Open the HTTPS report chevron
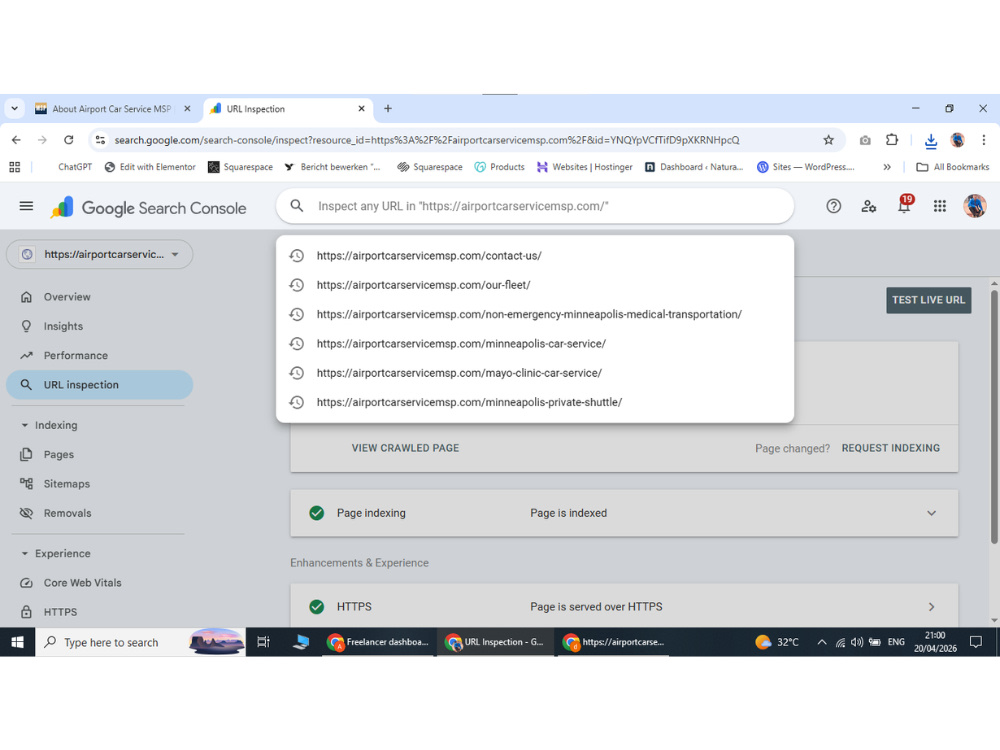Viewport: 1000px width, 750px height. pos(931,607)
